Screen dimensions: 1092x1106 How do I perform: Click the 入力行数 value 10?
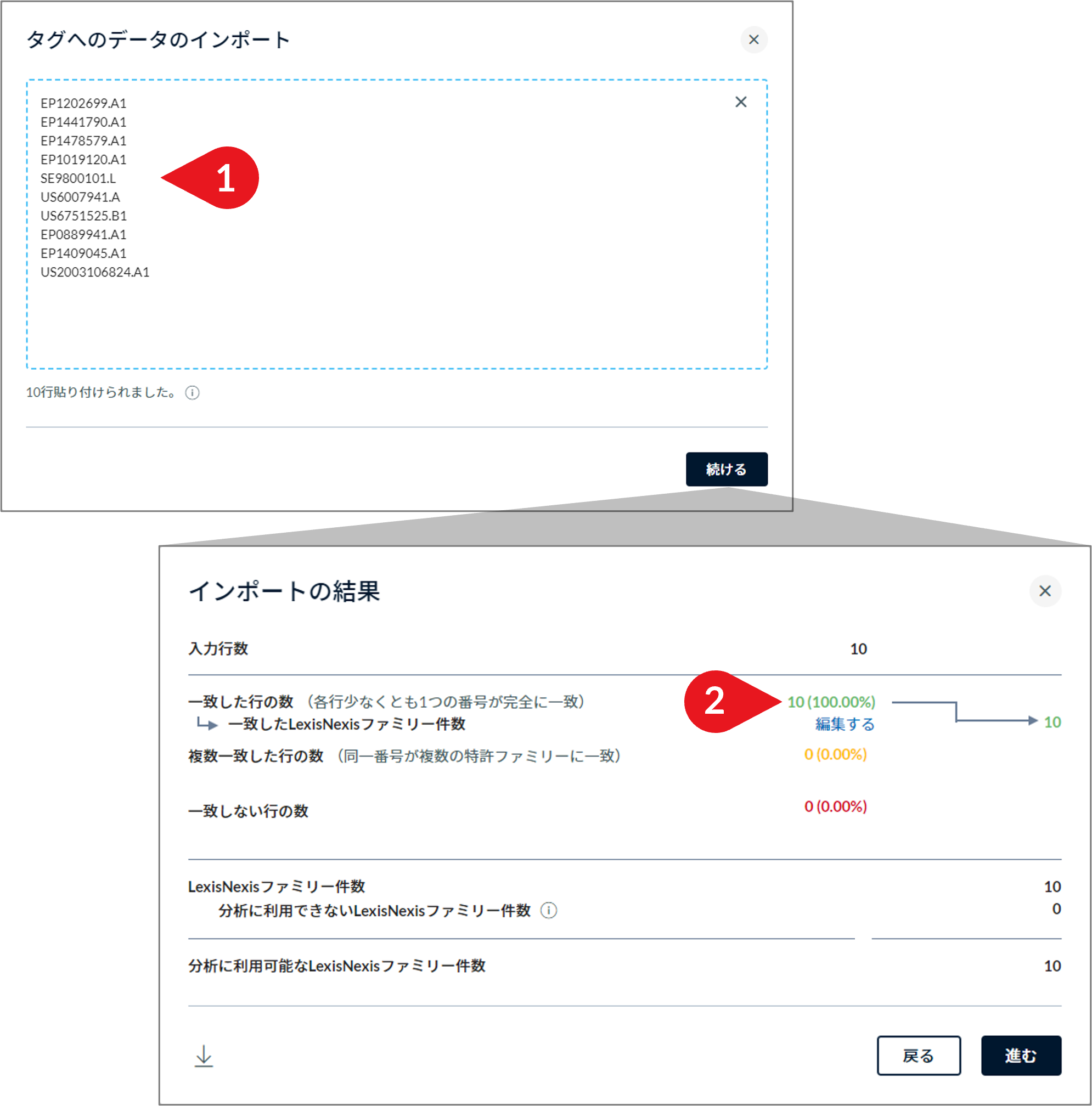click(x=858, y=648)
